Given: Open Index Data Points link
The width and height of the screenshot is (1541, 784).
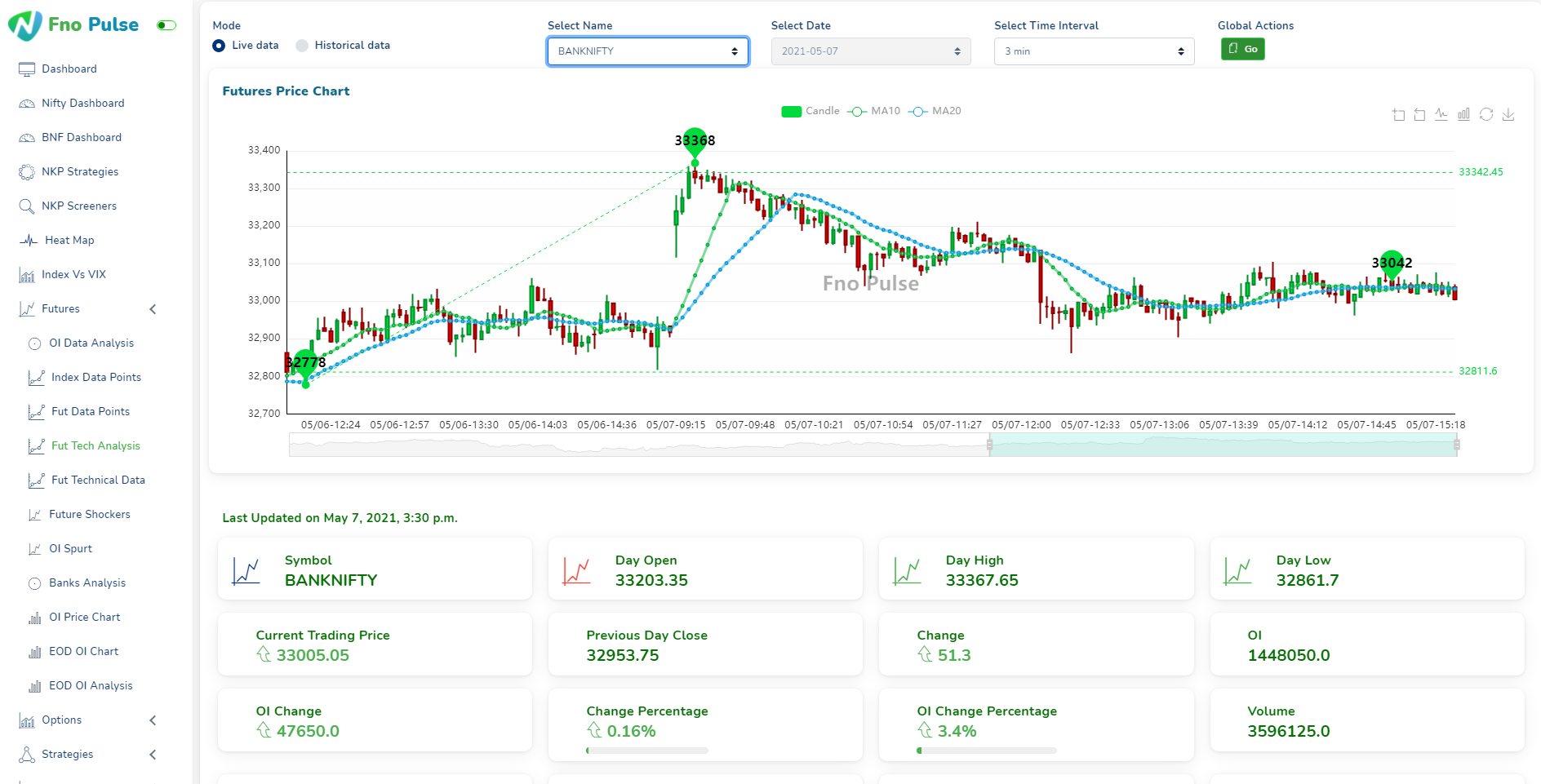Looking at the screenshot, I should click(x=96, y=378).
